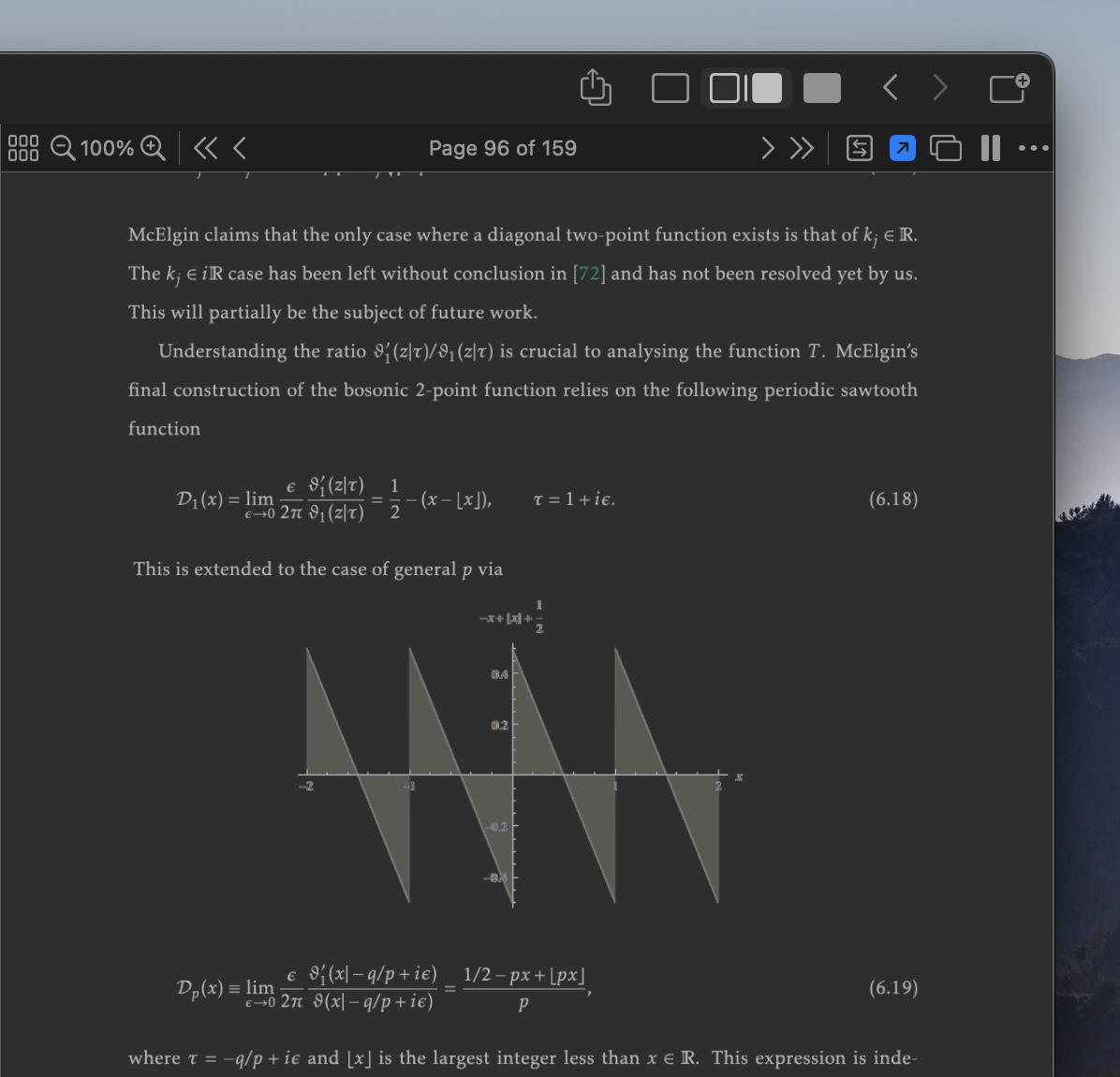Click the 'Page 96 of 159' indicator
Image resolution: width=1120 pixels, height=1077 pixels.
pyautogui.click(x=503, y=148)
